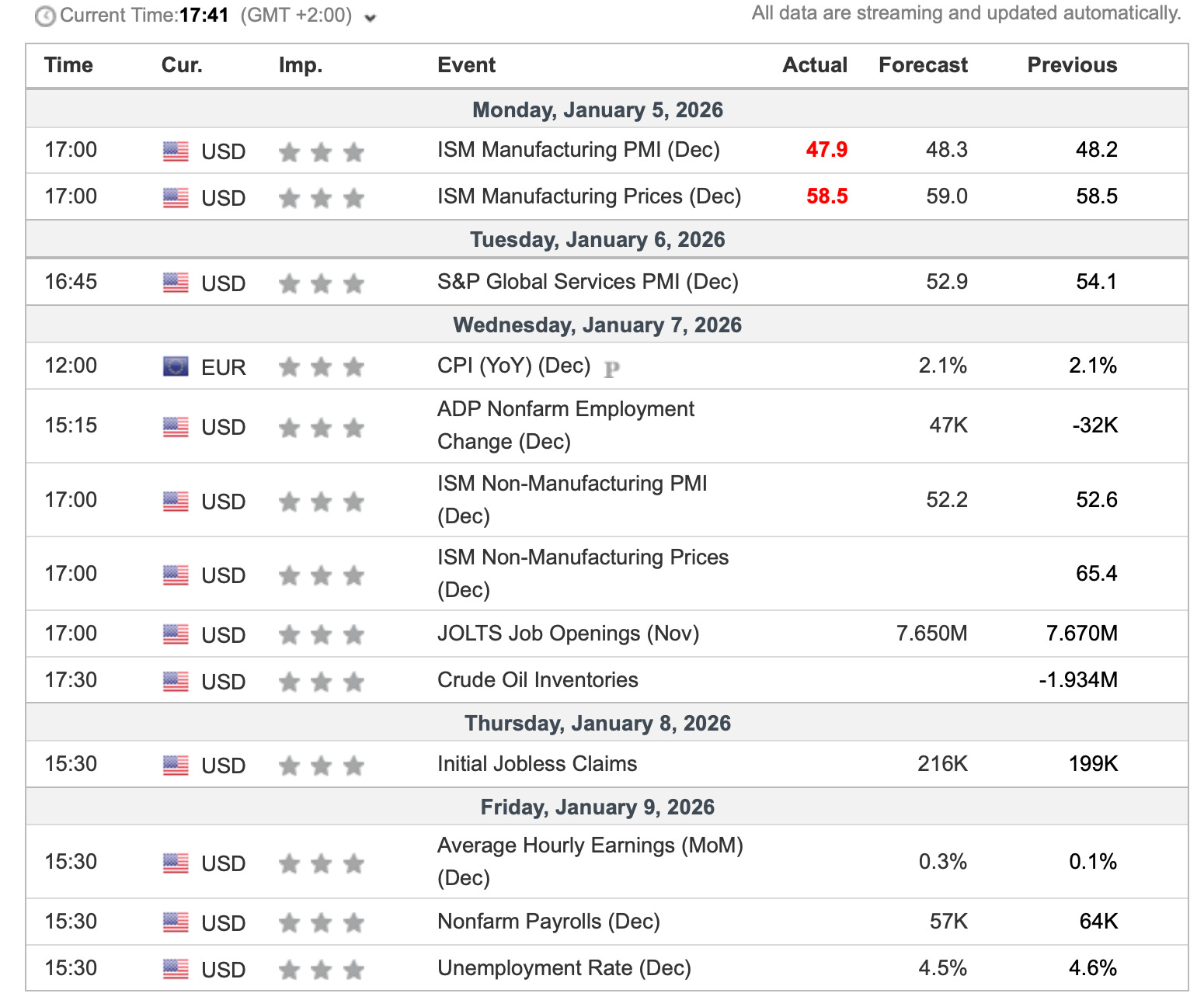Click the previous value 4.6%
This screenshot has width=1204, height=1000.
click(1093, 968)
